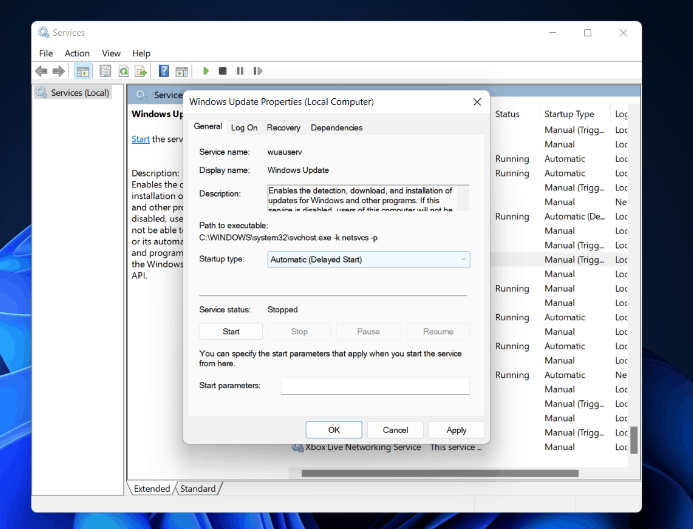Click 'This service ...' description cell
The width and height of the screenshot is (693, 529).
tap(456, 447)
